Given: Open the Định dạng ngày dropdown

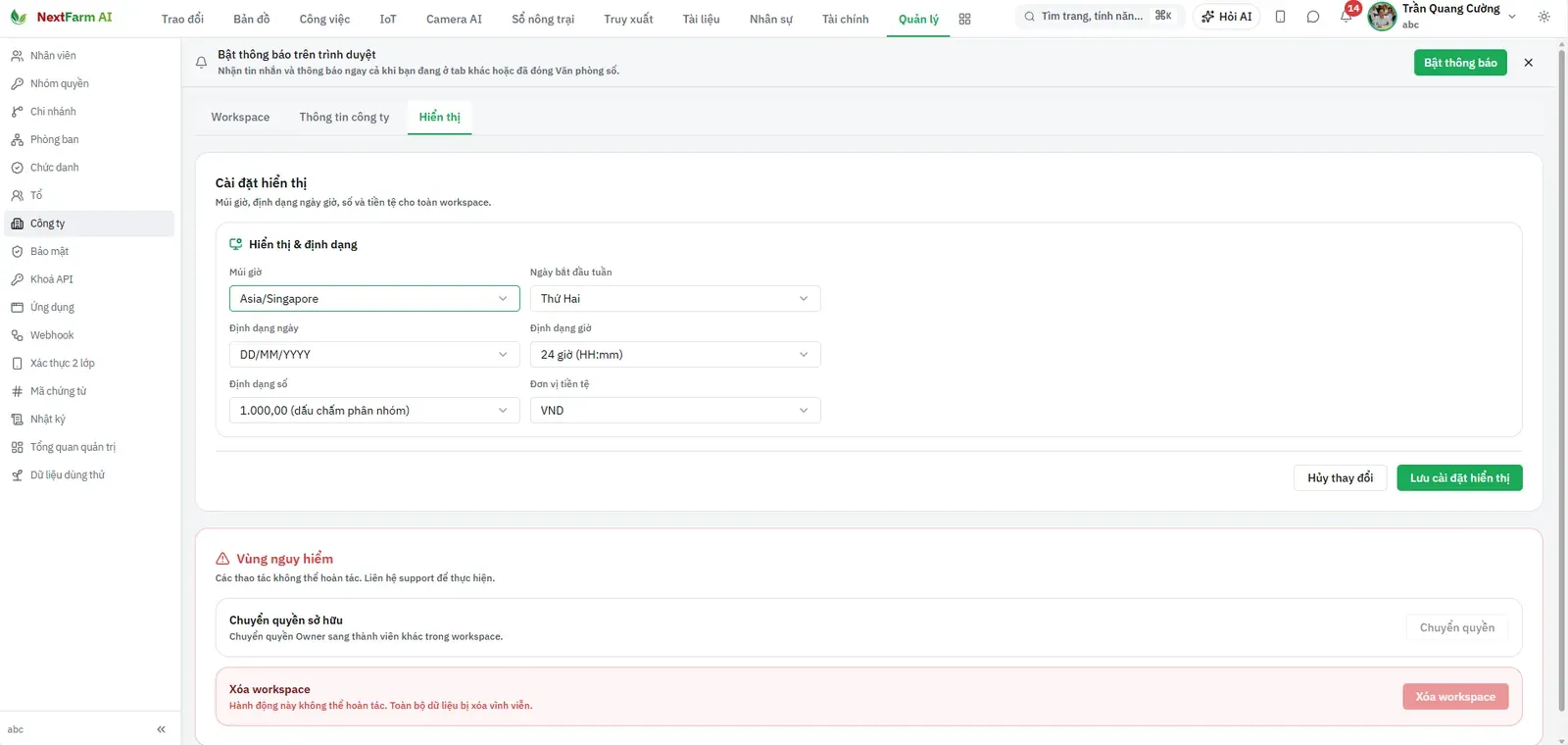Looking at the screenshot, I should coord(374,355).
